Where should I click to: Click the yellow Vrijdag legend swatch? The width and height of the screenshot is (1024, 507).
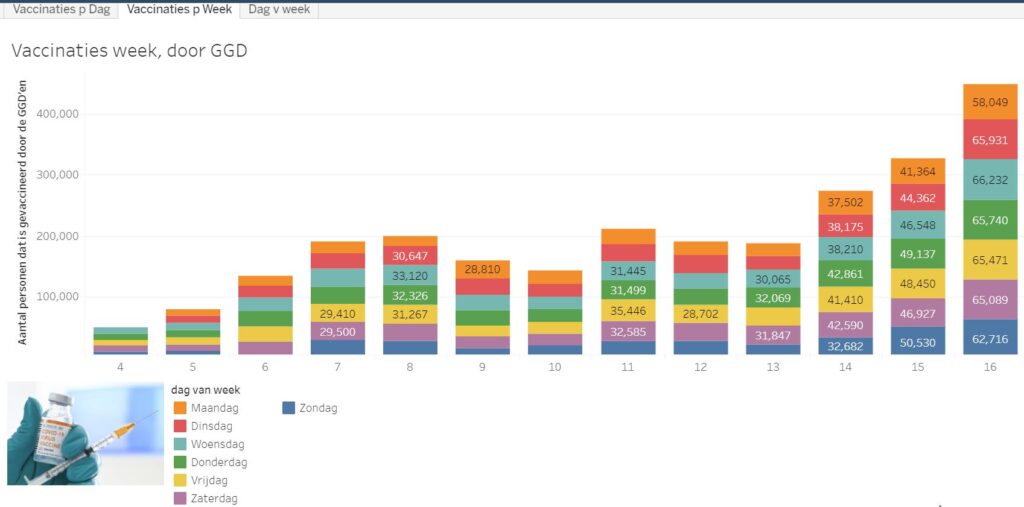tap(180, 480)
